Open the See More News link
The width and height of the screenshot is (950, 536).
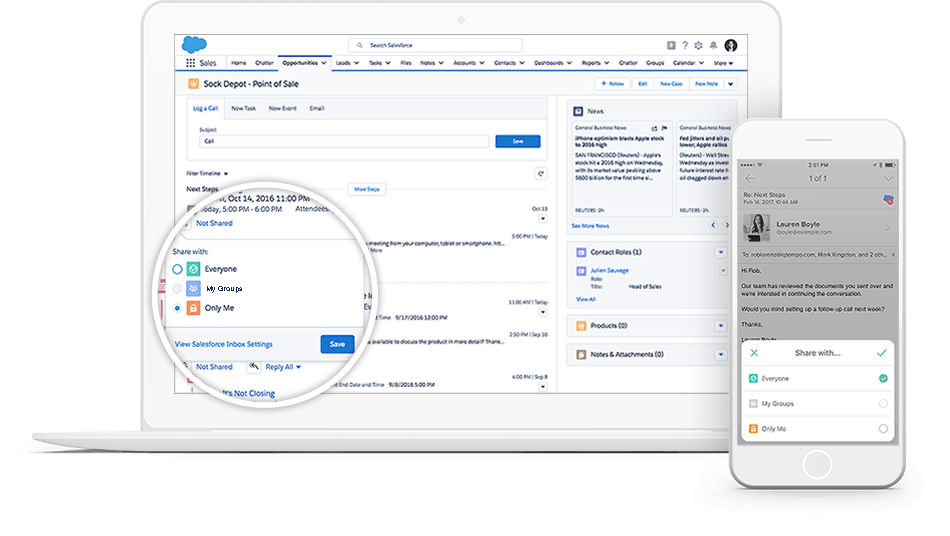(590, 226)
